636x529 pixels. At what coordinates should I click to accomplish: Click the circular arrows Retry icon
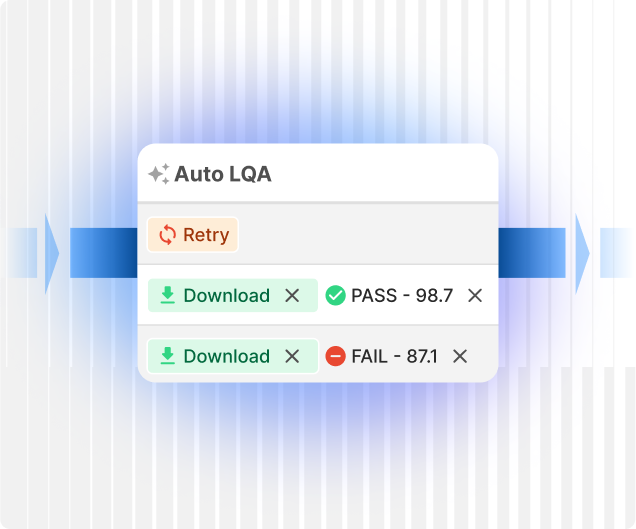pos(166,235)
